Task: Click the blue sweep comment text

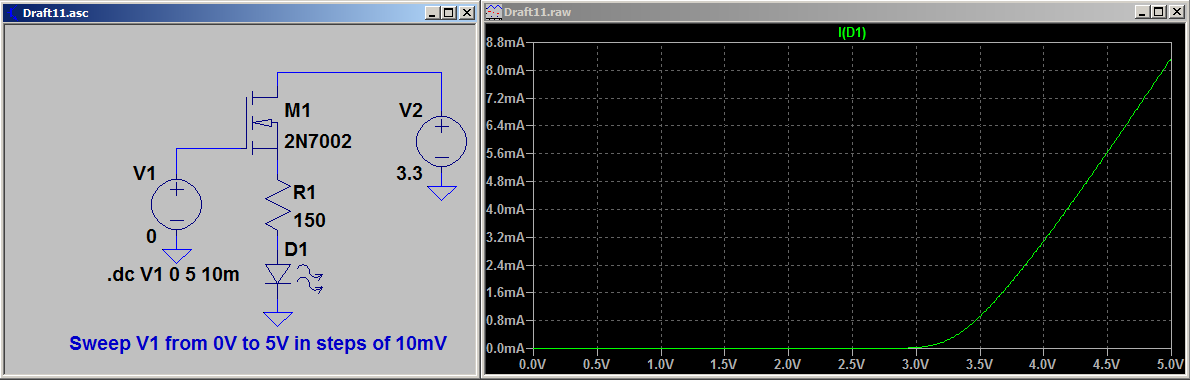Action: pos(257,343)
